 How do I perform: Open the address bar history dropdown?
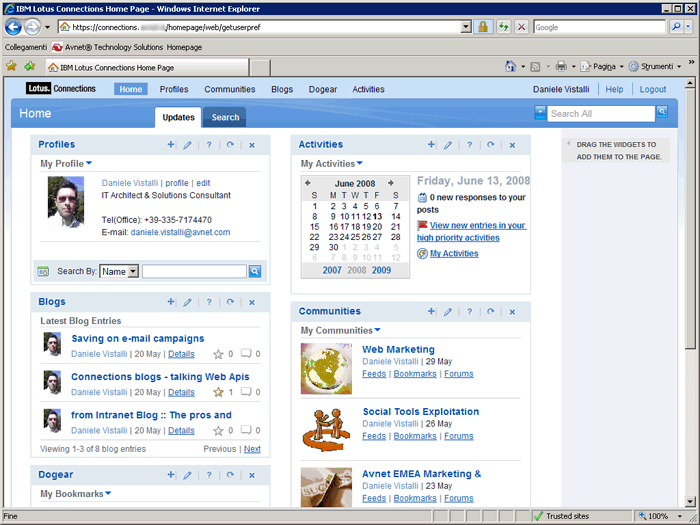pyautogui.click(x=466, y=27)
